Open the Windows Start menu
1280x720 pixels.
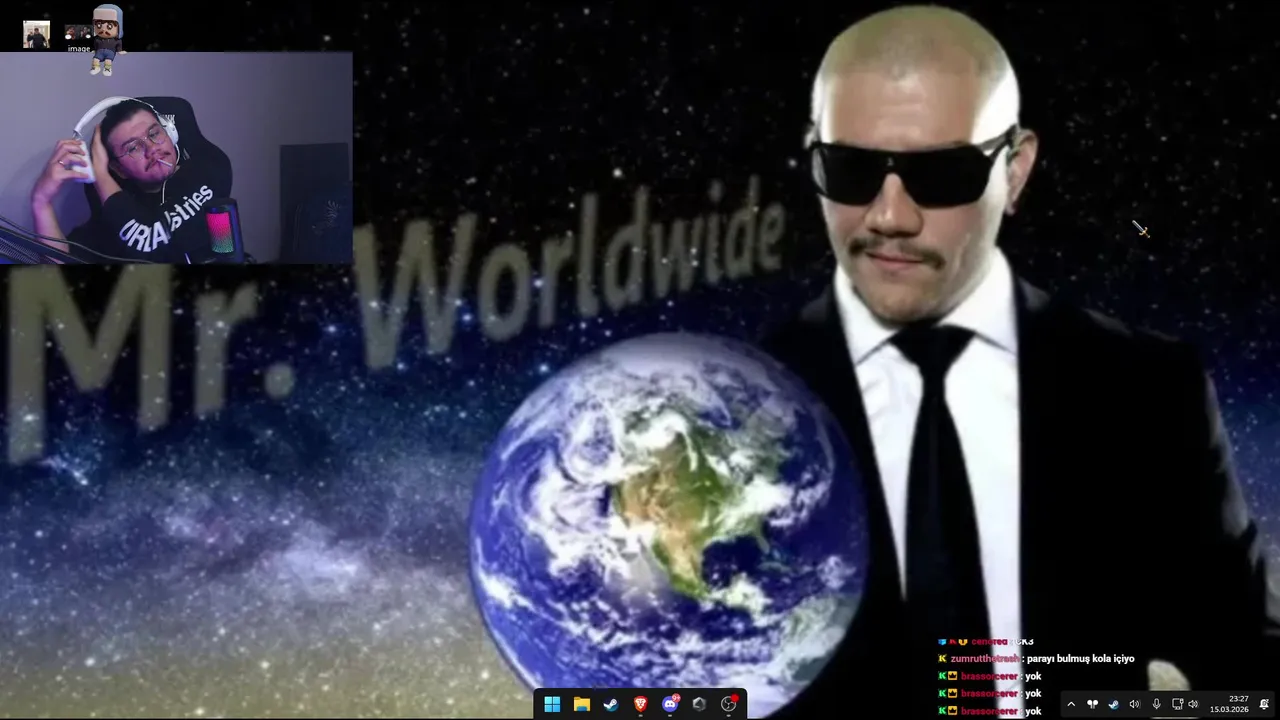[552, 704]
